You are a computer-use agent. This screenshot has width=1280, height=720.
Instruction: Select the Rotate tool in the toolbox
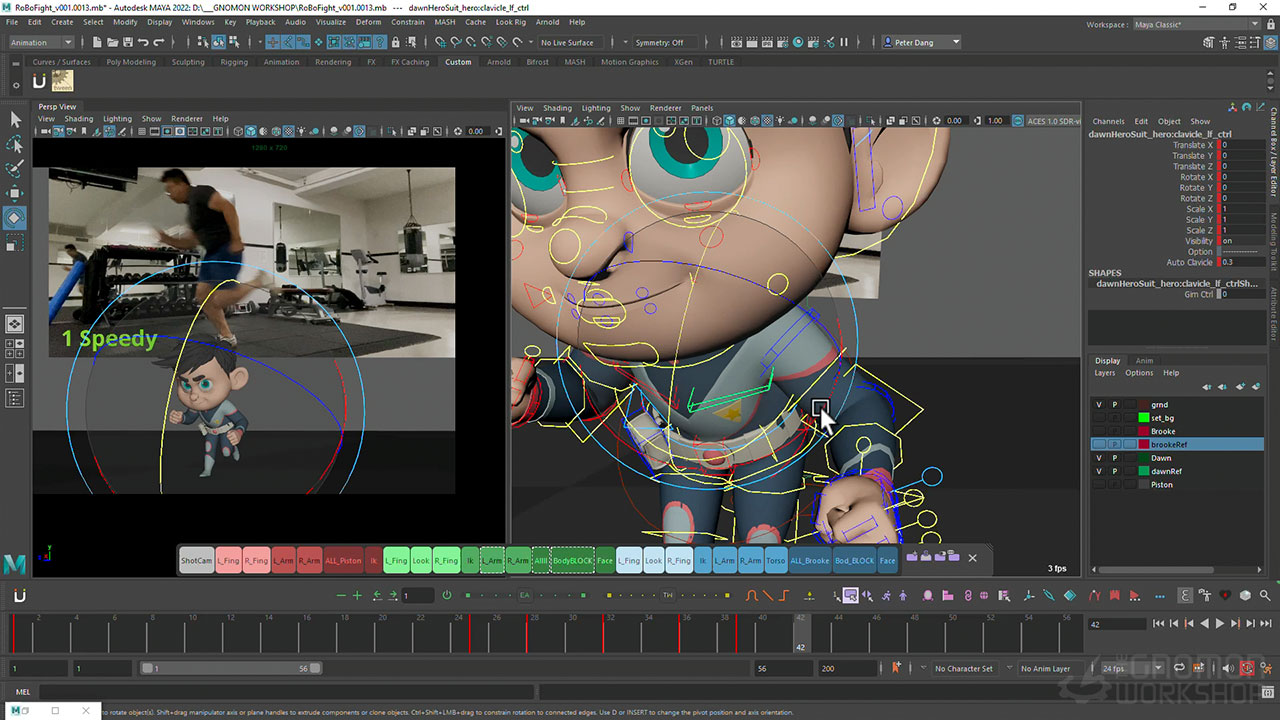pos(15,217)
